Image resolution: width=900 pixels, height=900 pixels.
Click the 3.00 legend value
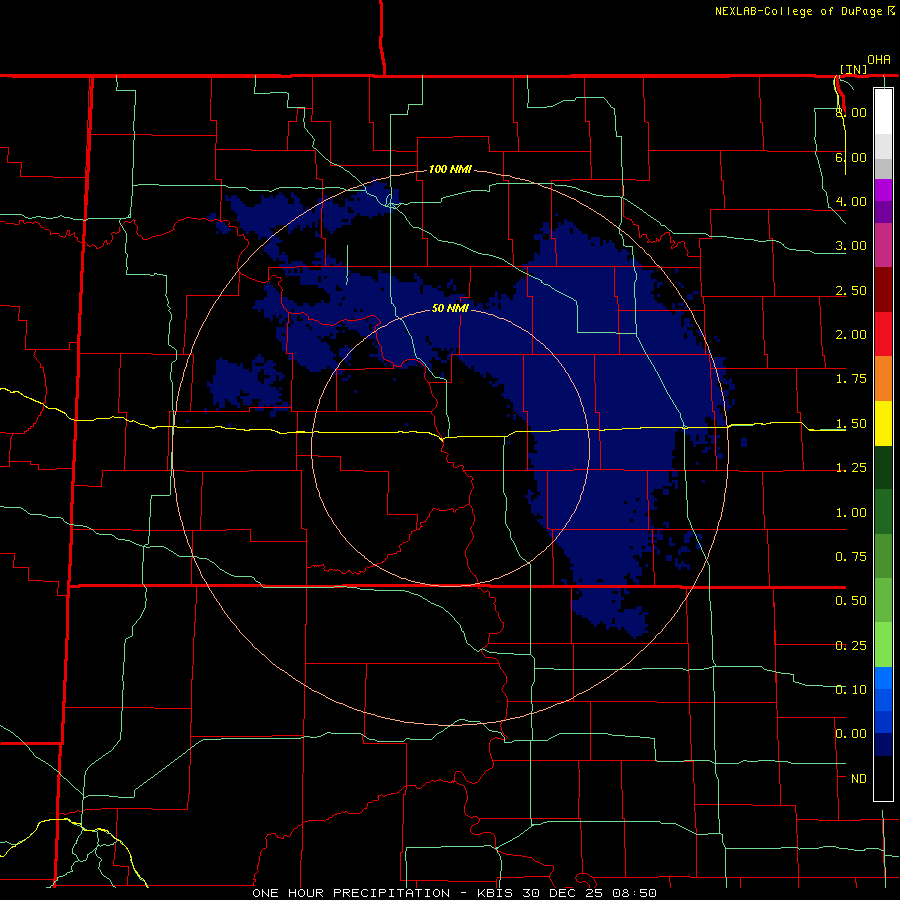[851, 246]
